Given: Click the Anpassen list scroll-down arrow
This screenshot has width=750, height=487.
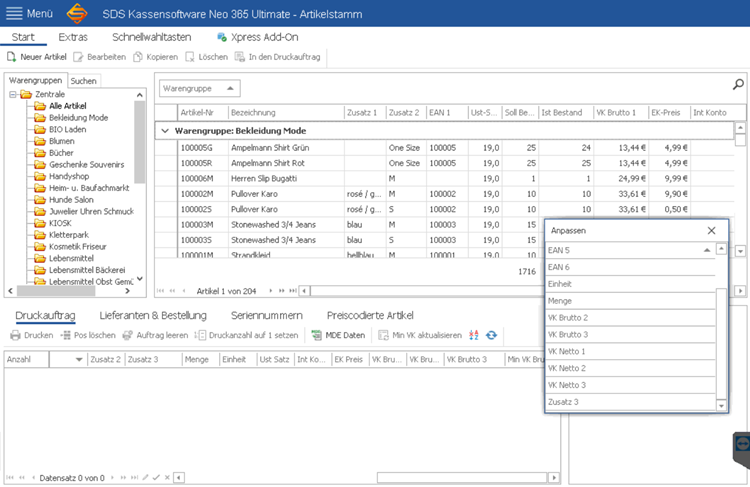Looking at the screenshot, I should click(x=721, y=406).
